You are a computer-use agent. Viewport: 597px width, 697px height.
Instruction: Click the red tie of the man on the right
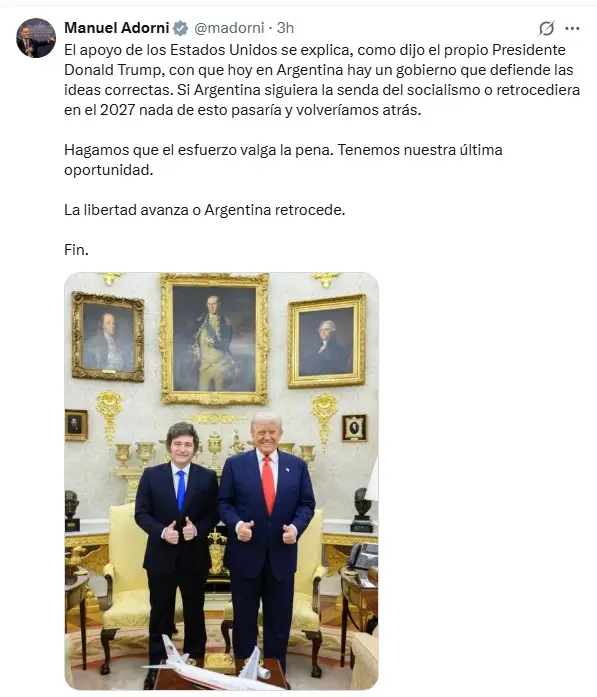[268, 485]
